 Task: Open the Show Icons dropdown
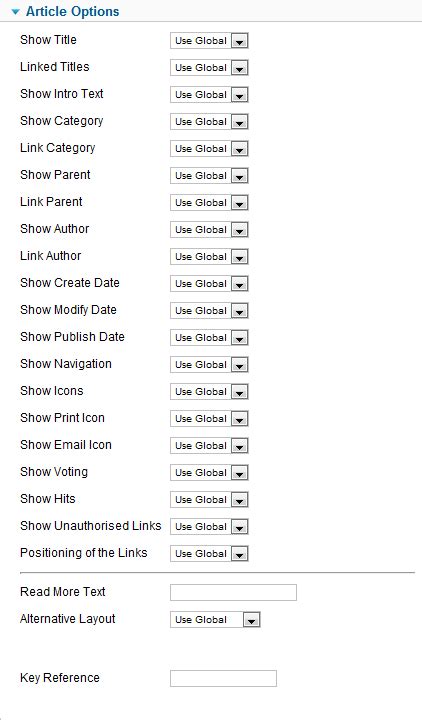click(209, 392)
